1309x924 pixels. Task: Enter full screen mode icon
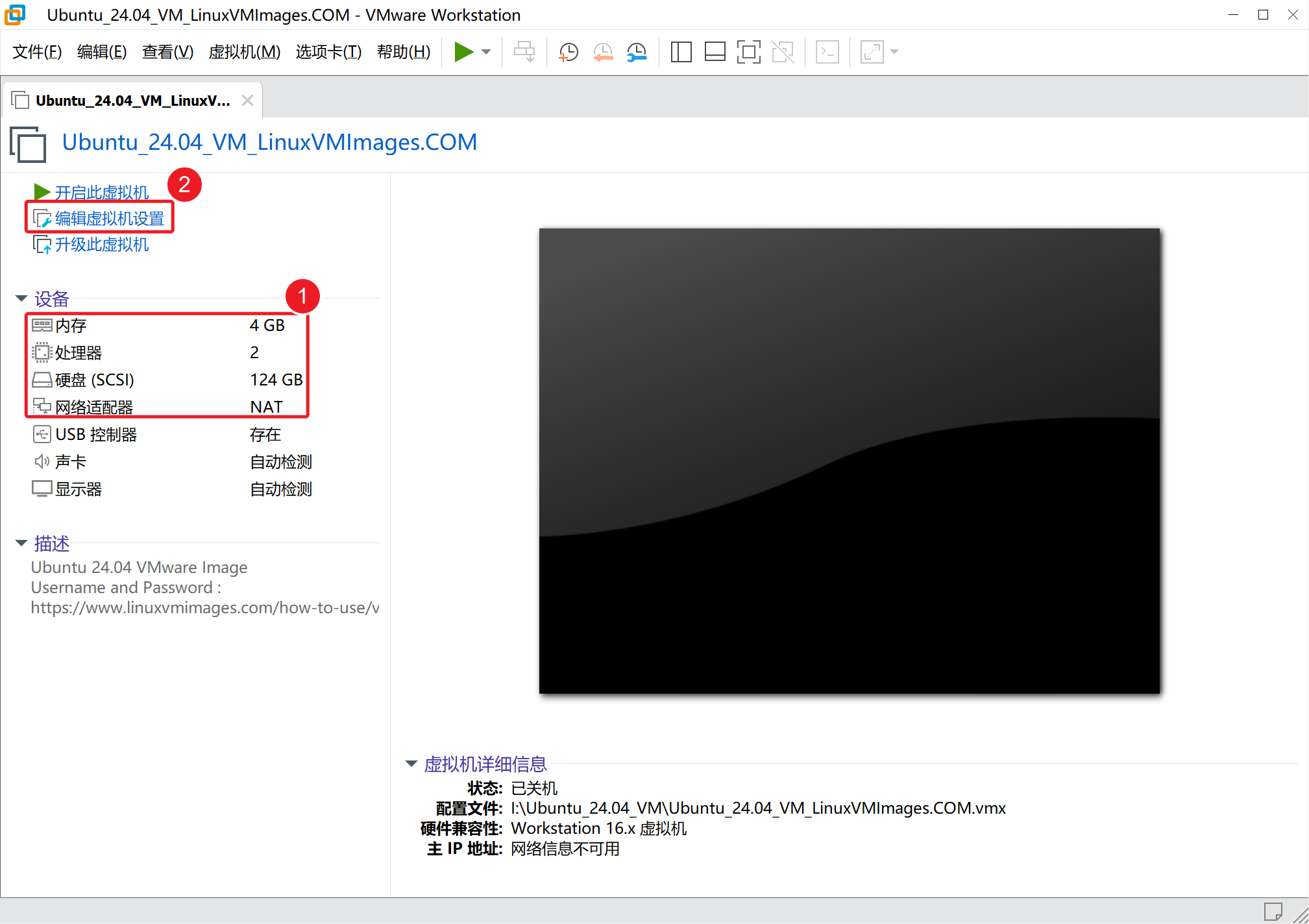(748, 52)
